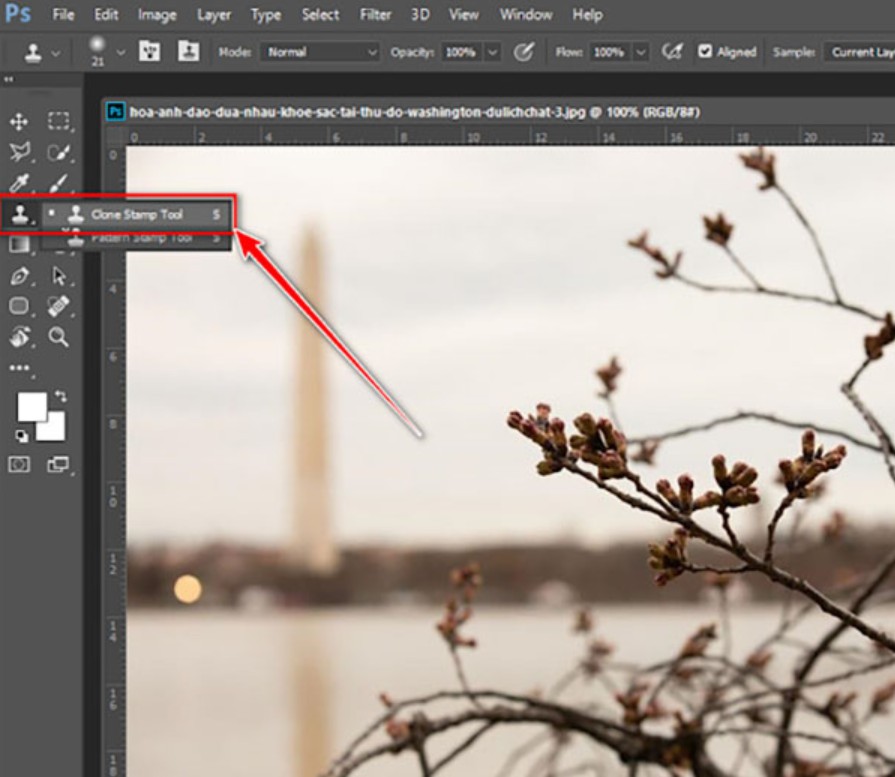Viewport: 895px width, 777px height.
Task: Open the Sample dropdown showing Current Layer
Action: (860, 52)
